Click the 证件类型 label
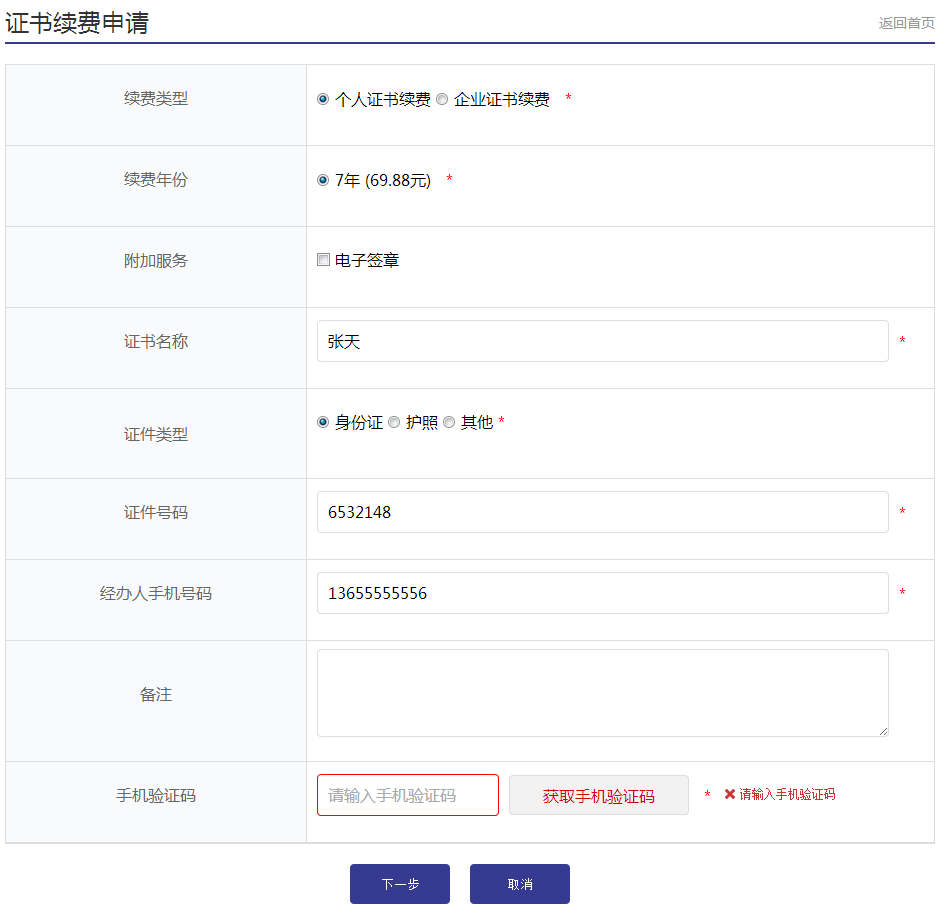 [156, 434]
